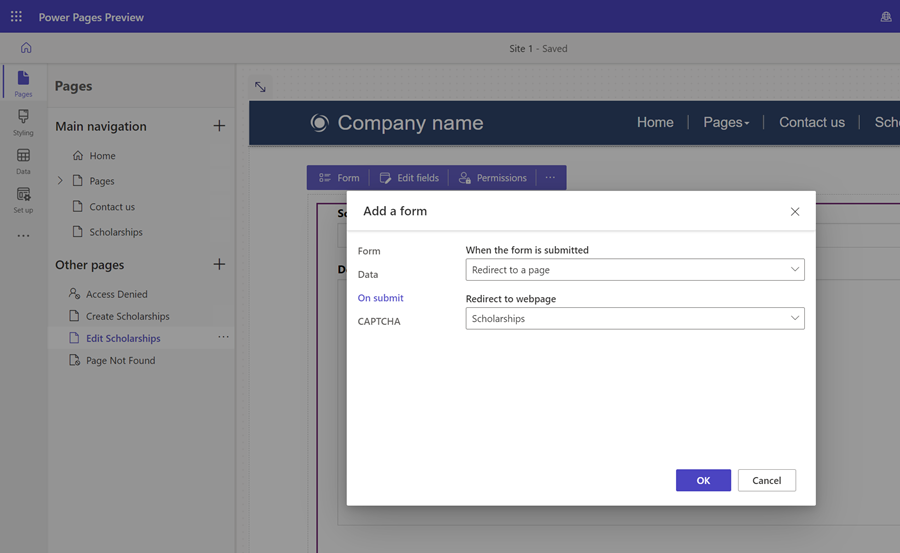
Task: Select Access Denied page
Action: click(116, 294)
